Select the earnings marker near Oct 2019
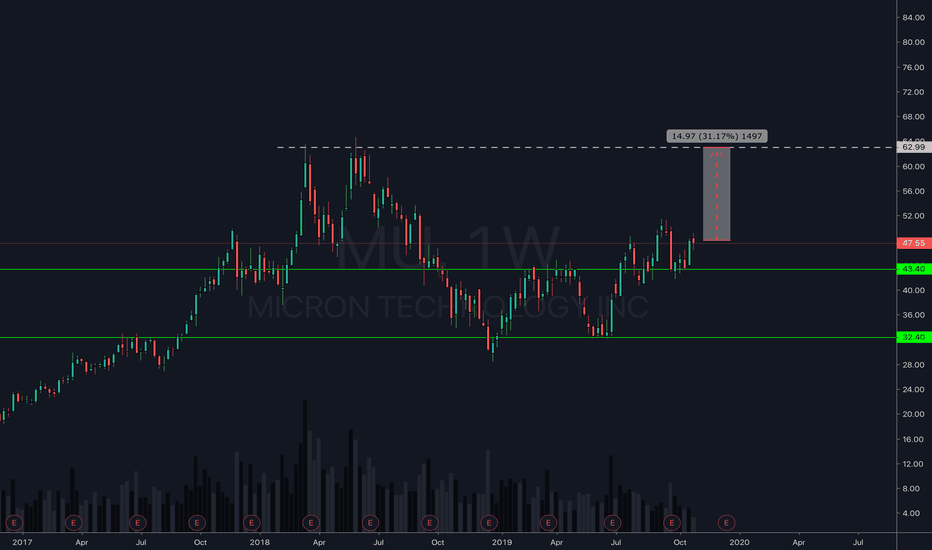The height and width of the screenshot is (550, 932). tap(672, 523)
